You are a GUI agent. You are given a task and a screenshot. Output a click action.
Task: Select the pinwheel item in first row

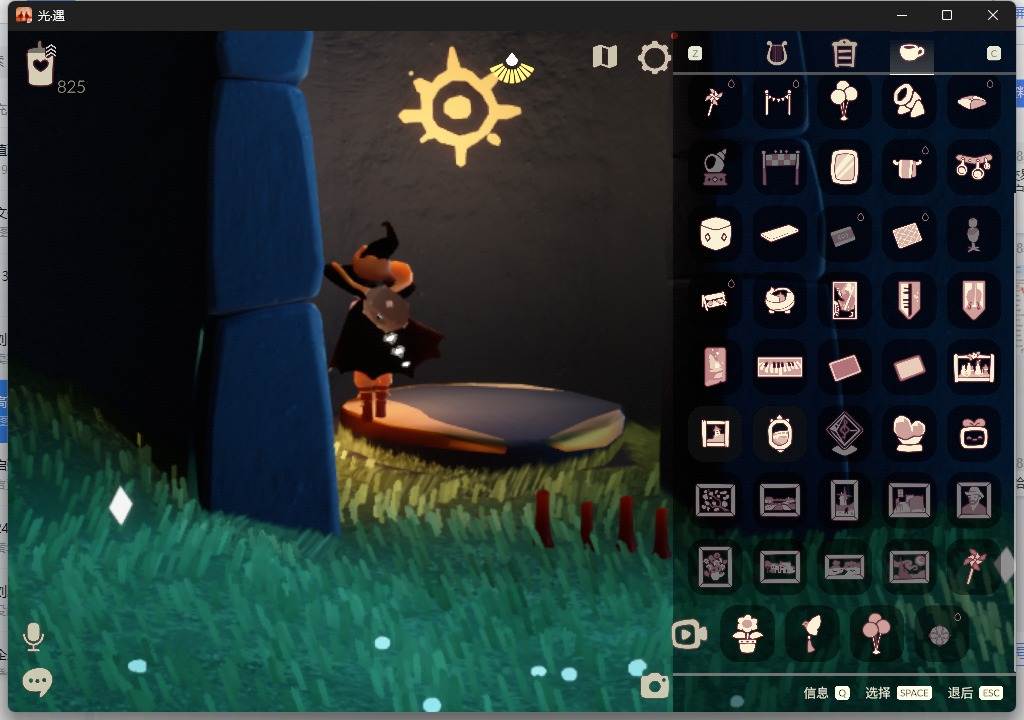[x=714, y=101]
